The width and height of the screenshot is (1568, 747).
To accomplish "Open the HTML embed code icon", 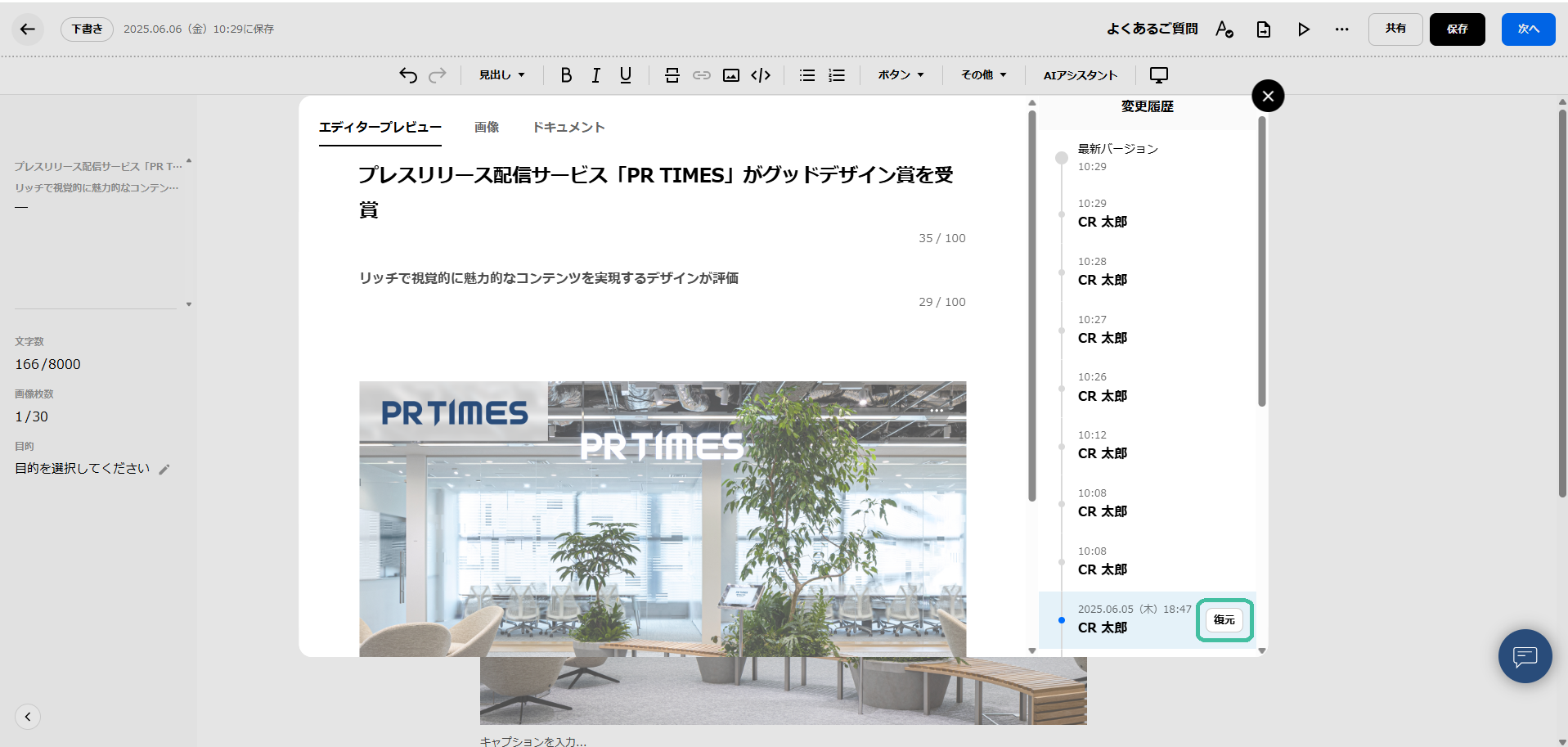I will pyautogui.click(x=761, y=75).
